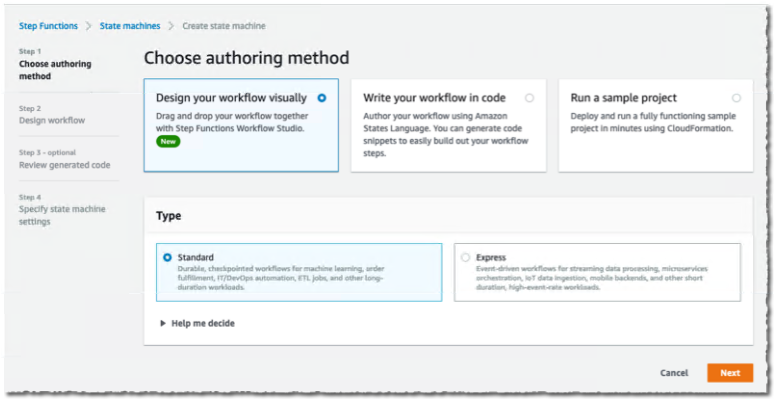The image size is (774, 399).
Task: Cancel state machine creation
Action: (674, 373)
